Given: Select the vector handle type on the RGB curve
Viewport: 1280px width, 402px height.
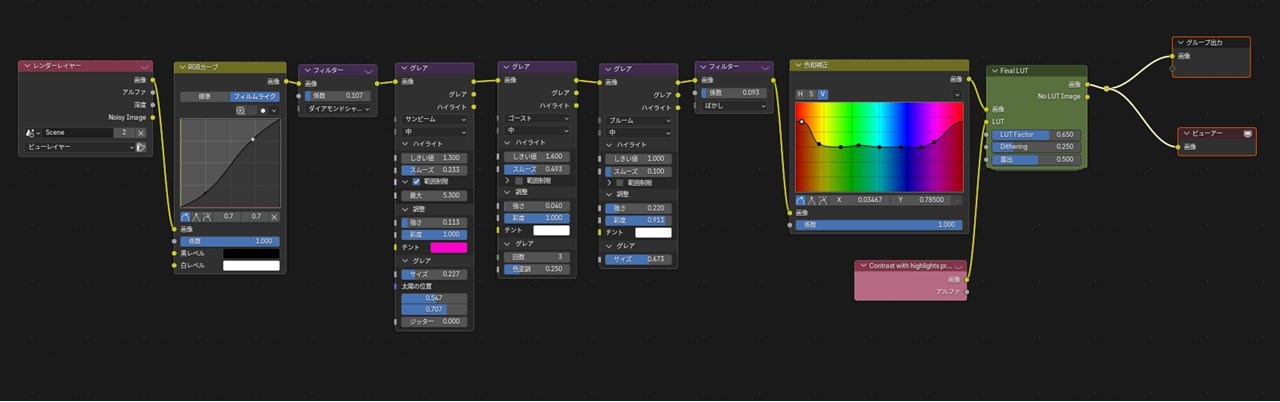Looking at the screenshot, I should pos(196,216).
